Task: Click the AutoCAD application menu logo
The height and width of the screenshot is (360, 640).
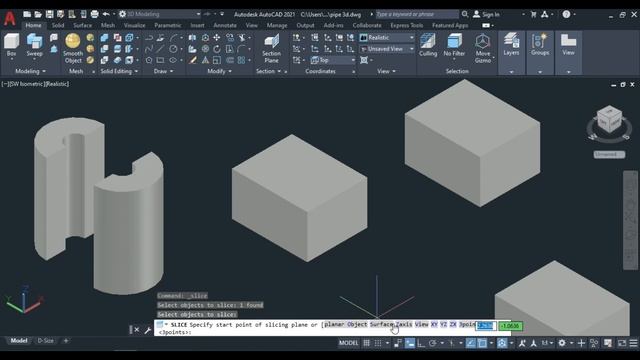Action: click(10, 18)
